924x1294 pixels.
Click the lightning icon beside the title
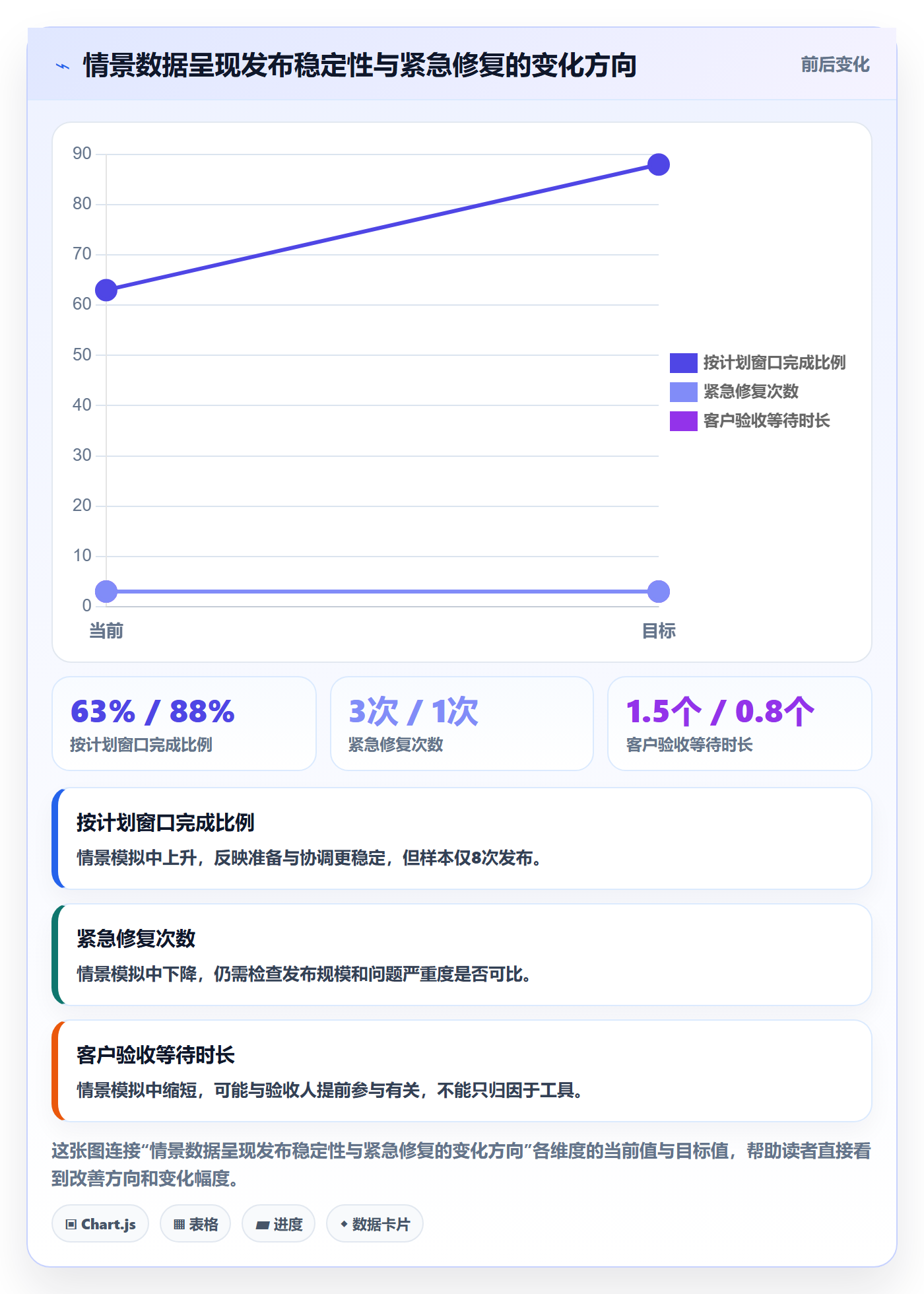pos(63,66)
